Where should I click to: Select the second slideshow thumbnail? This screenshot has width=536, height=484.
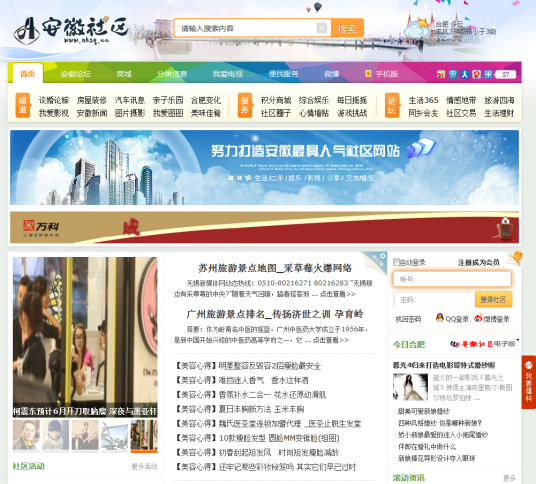coord(56,435)
